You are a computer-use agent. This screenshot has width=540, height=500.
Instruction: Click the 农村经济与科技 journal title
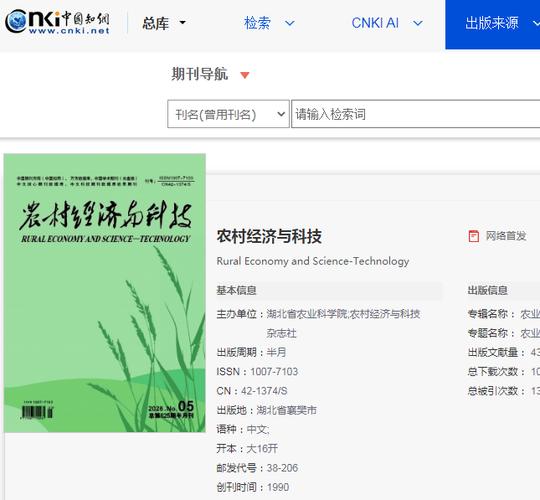[x=269, y=237]
